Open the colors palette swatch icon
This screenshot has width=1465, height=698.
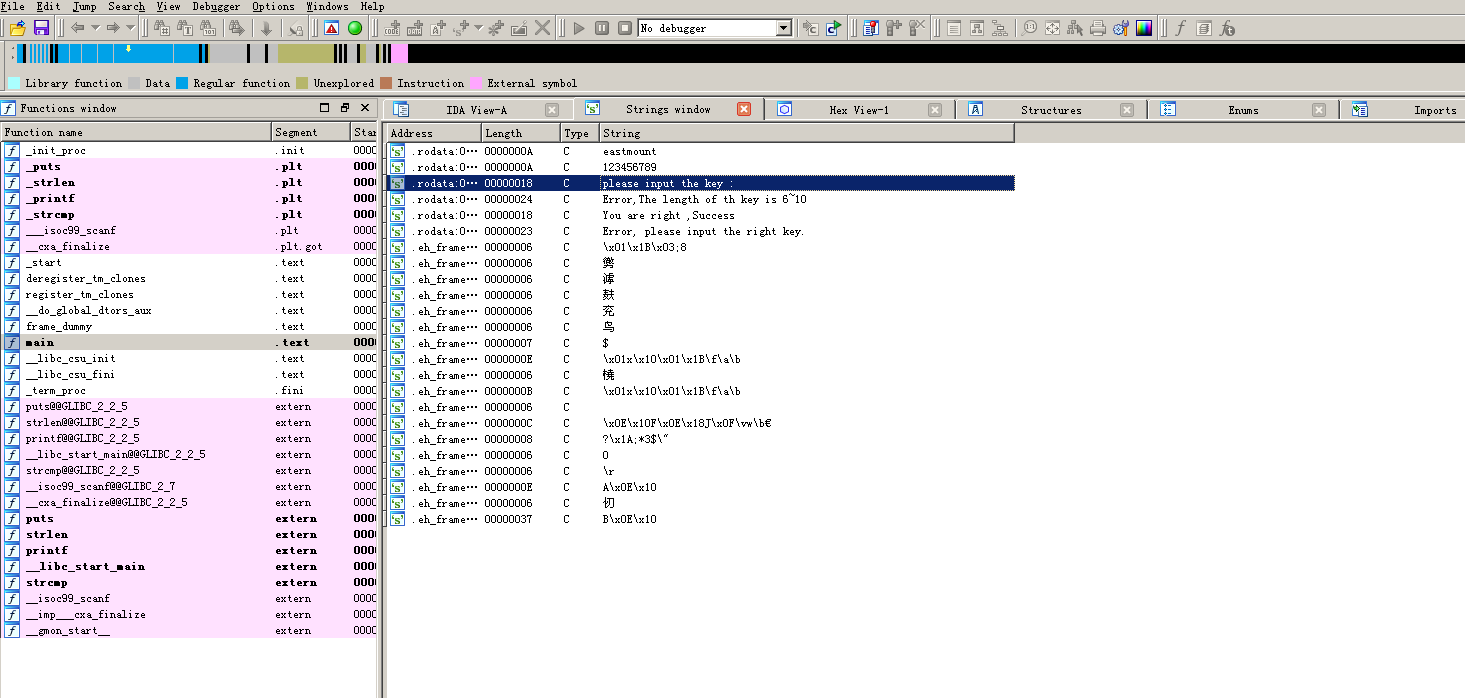1143,28
